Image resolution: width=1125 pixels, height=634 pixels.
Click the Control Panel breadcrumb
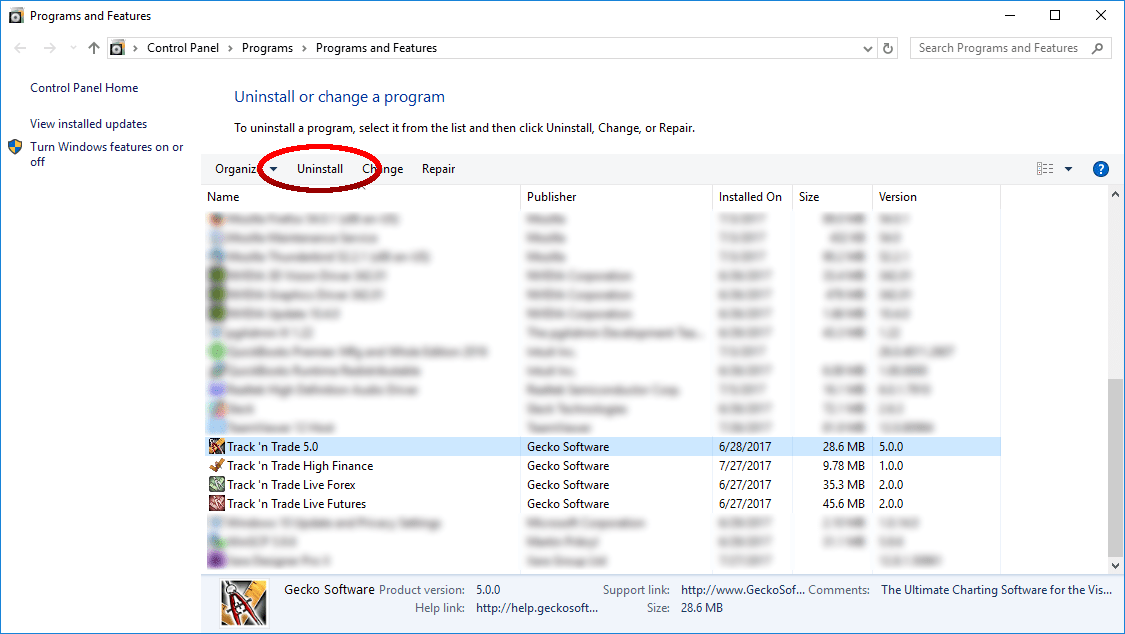(183, 48)
